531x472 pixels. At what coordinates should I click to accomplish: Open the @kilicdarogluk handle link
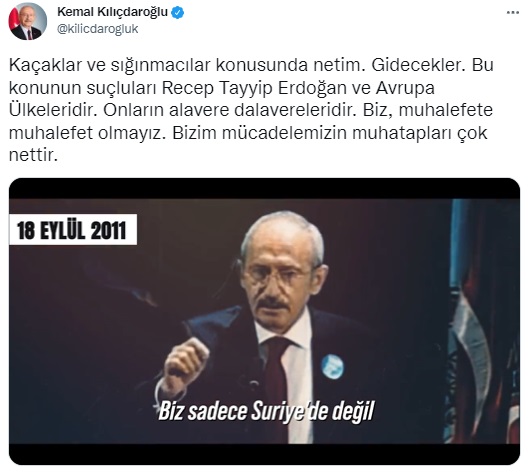pyautogui.click(x=98, y=29)
